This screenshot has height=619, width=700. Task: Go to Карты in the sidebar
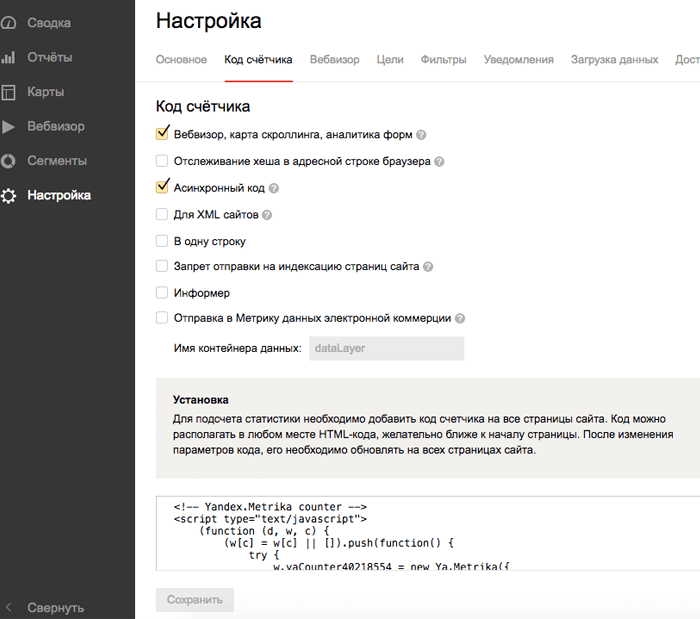(46, 92)
